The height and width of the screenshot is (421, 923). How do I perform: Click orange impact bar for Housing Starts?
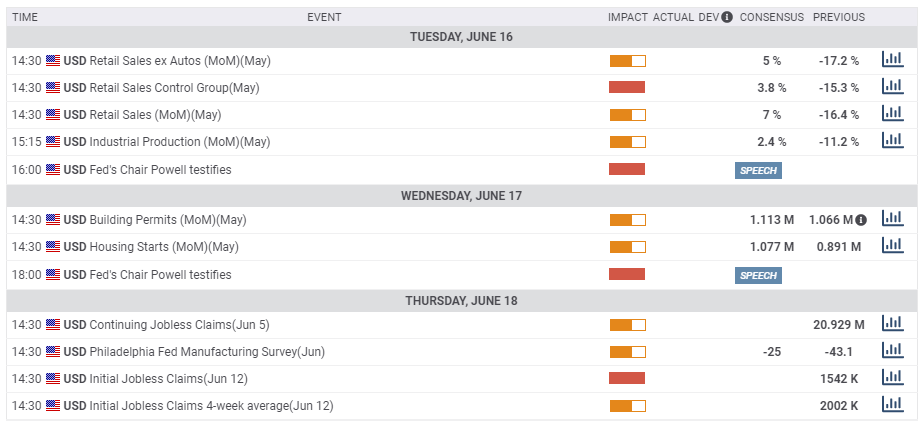[627, 247]
